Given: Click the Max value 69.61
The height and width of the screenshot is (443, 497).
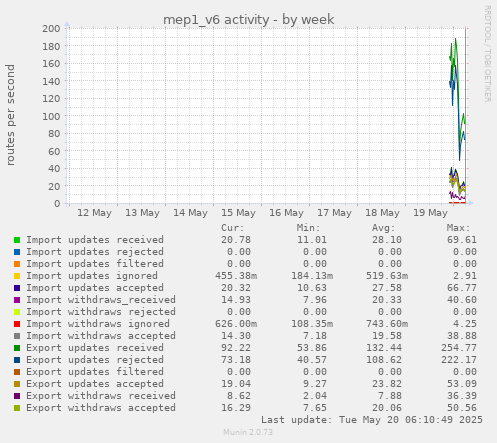Looking at the screenshot, I should coord(462,240).
